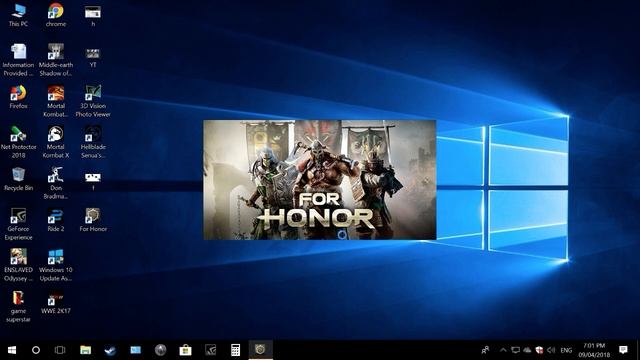Viewport: 640px width, 360px height.
Task: Expand the hidden tray icons chevron
Action: coord(503,350)
